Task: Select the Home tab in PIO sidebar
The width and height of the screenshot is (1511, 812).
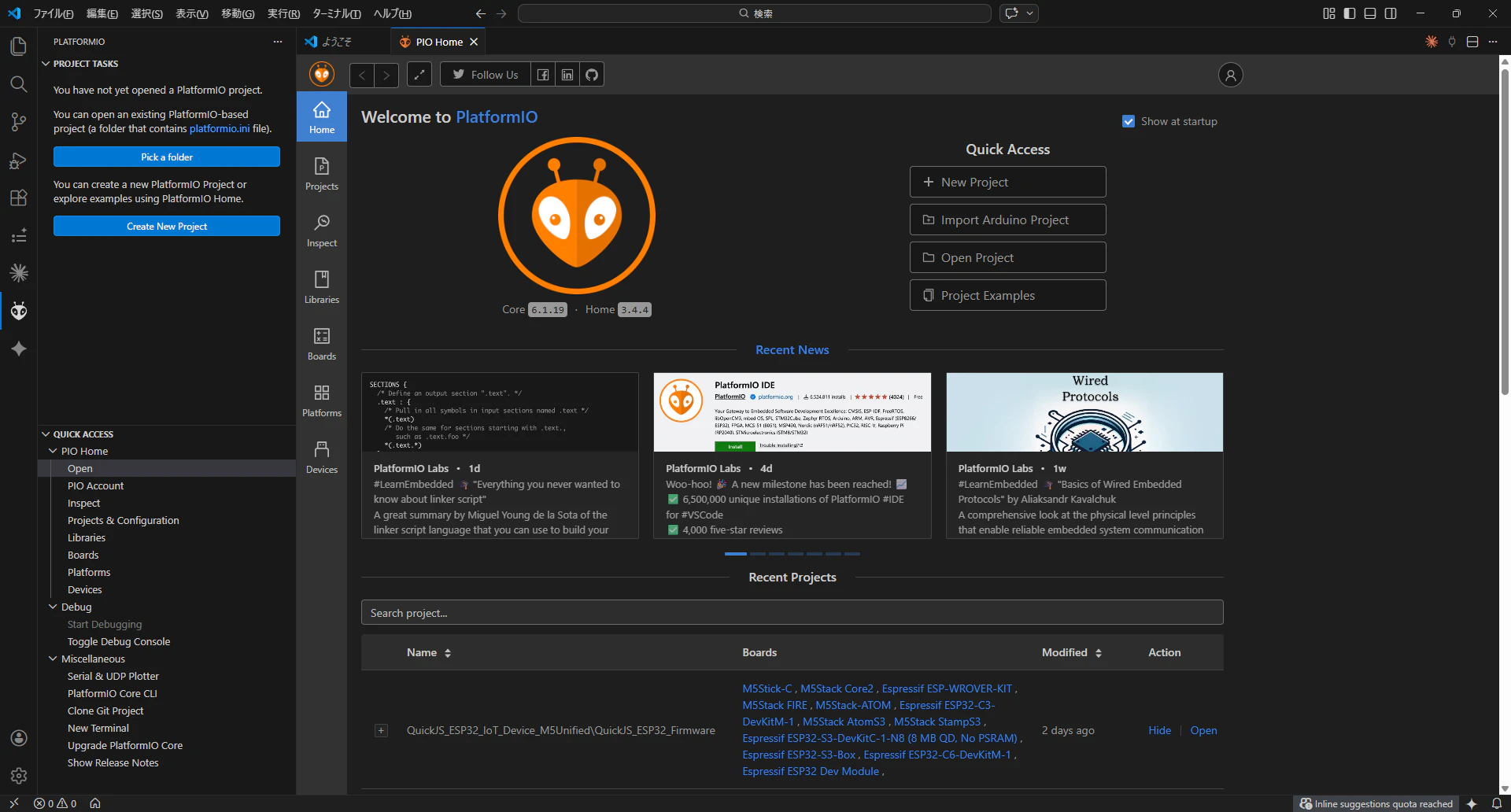Action: (322, 117)
